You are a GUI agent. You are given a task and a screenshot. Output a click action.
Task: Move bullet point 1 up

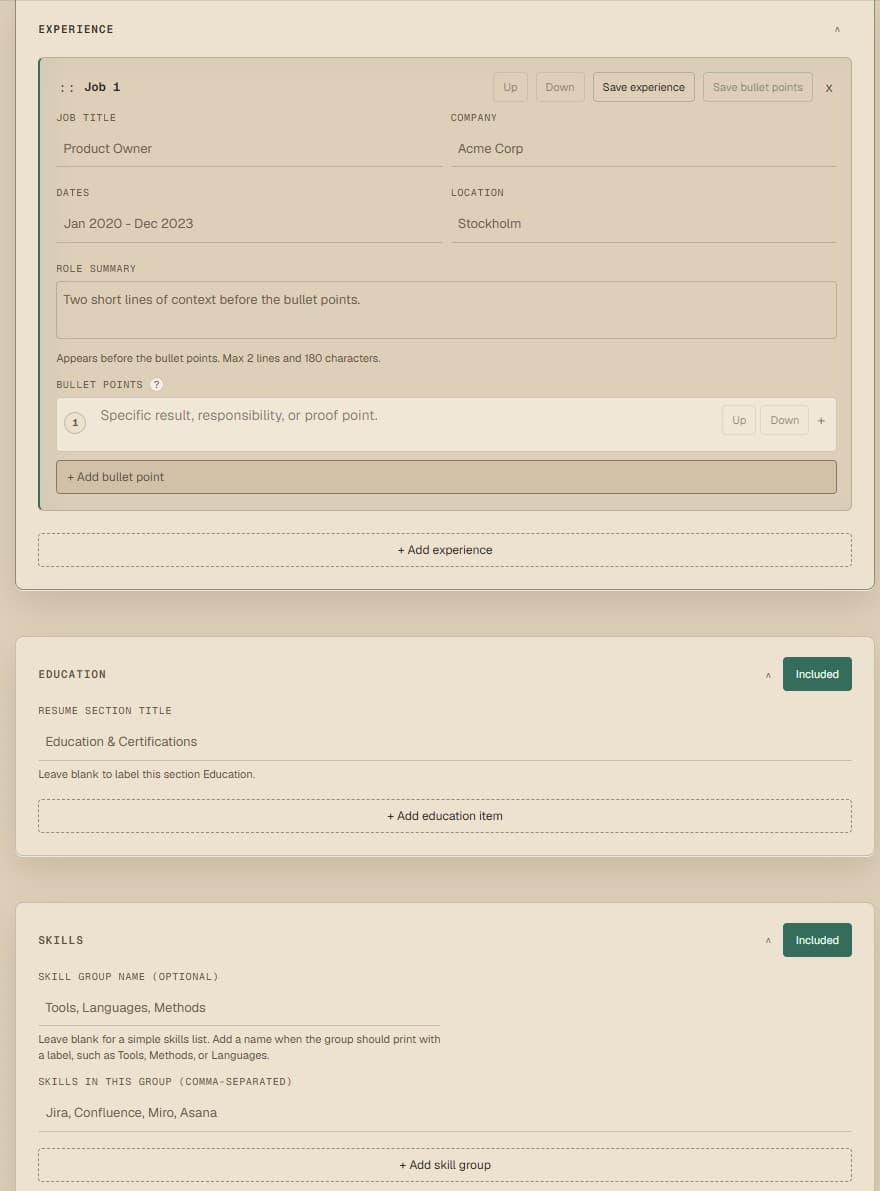(739, 420)
